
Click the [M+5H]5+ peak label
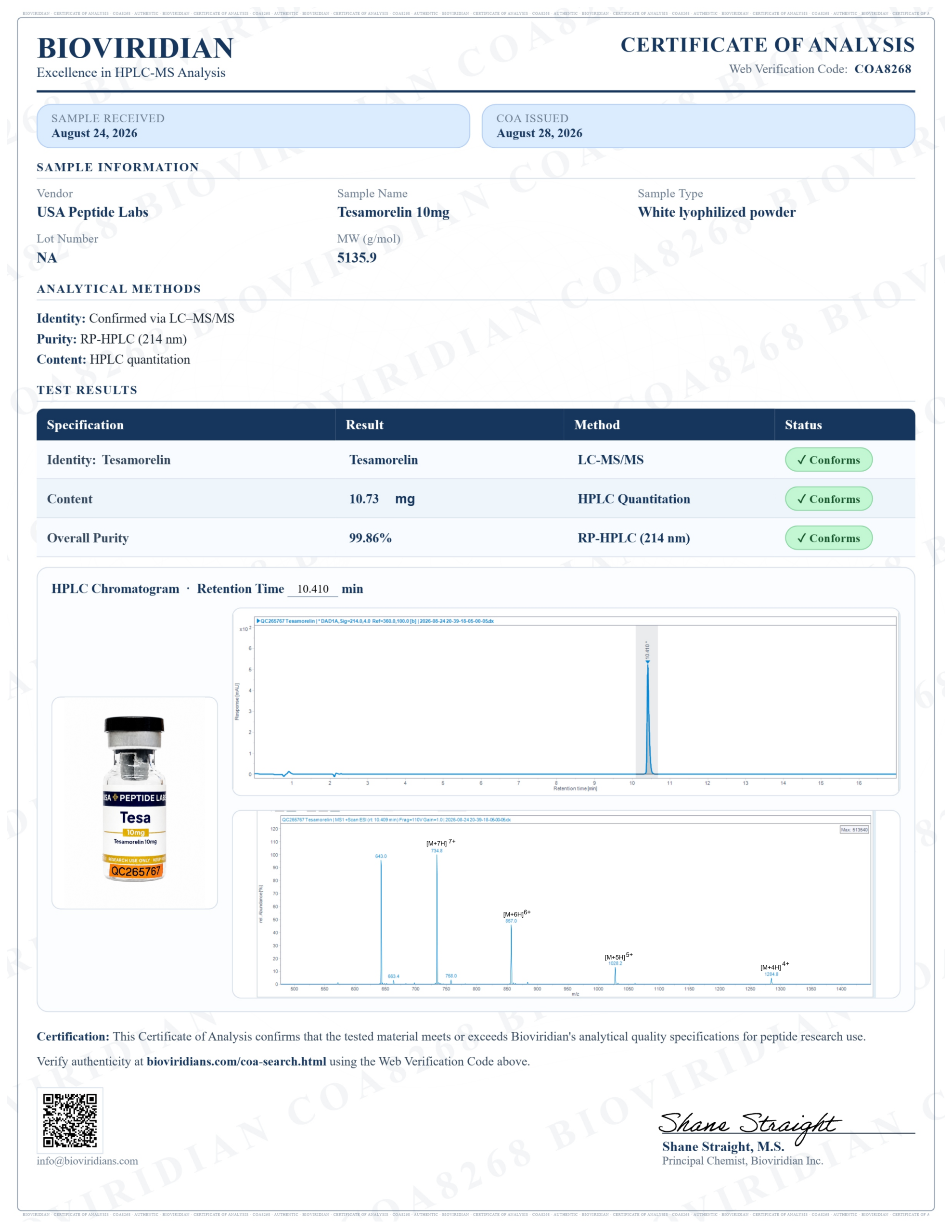click(x=619, y=956)
